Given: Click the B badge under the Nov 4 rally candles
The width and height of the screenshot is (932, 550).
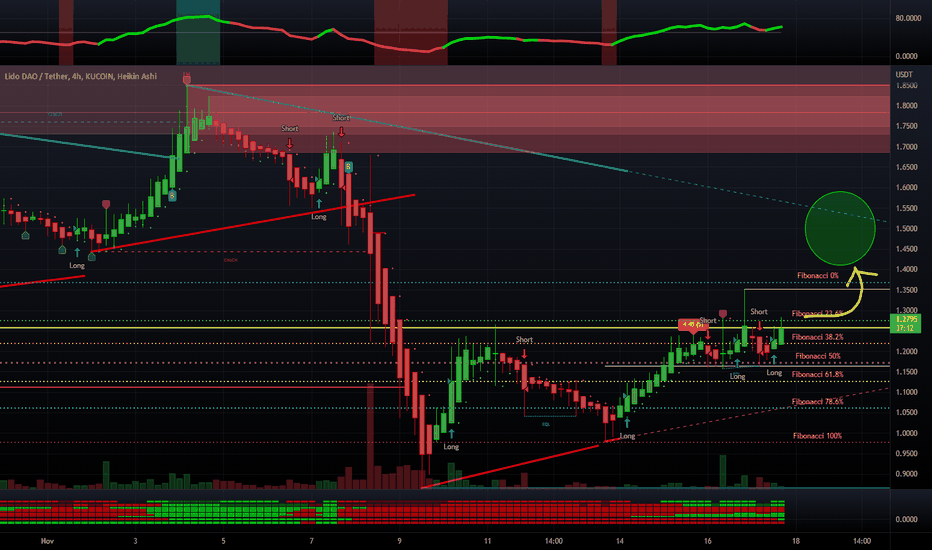Looking at the screenshot, I should [172, 195].
